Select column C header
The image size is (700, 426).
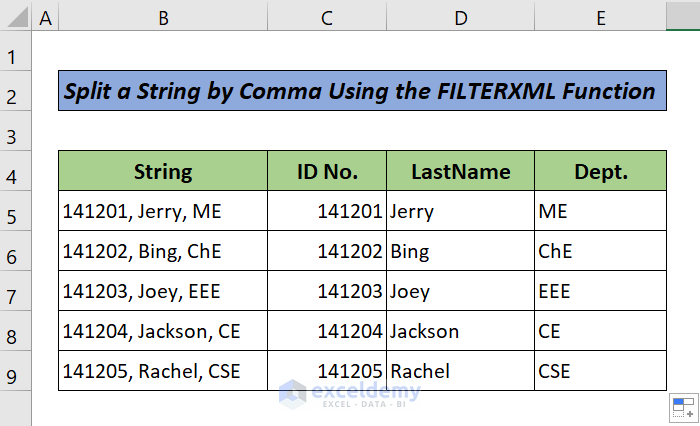click(x=326, y=17)
